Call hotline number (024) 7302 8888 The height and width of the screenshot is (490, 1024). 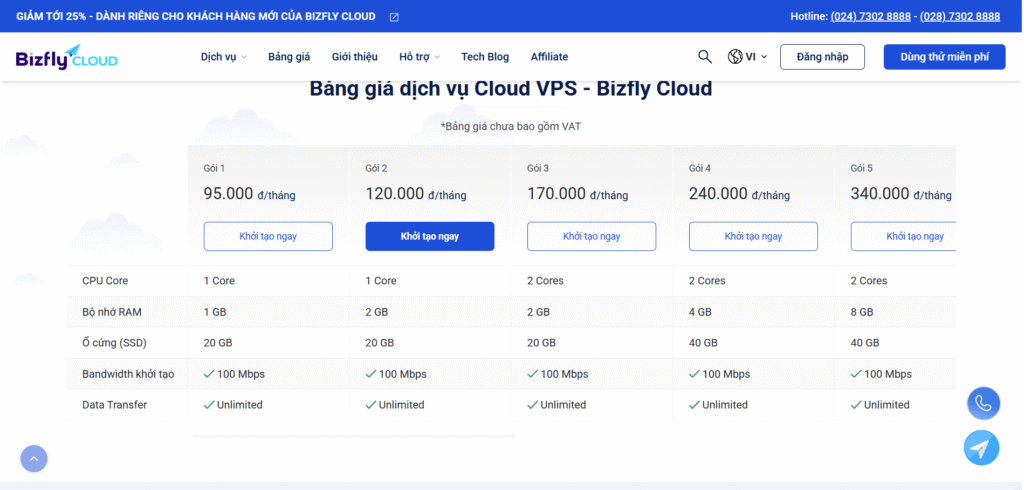coord(870,17)
